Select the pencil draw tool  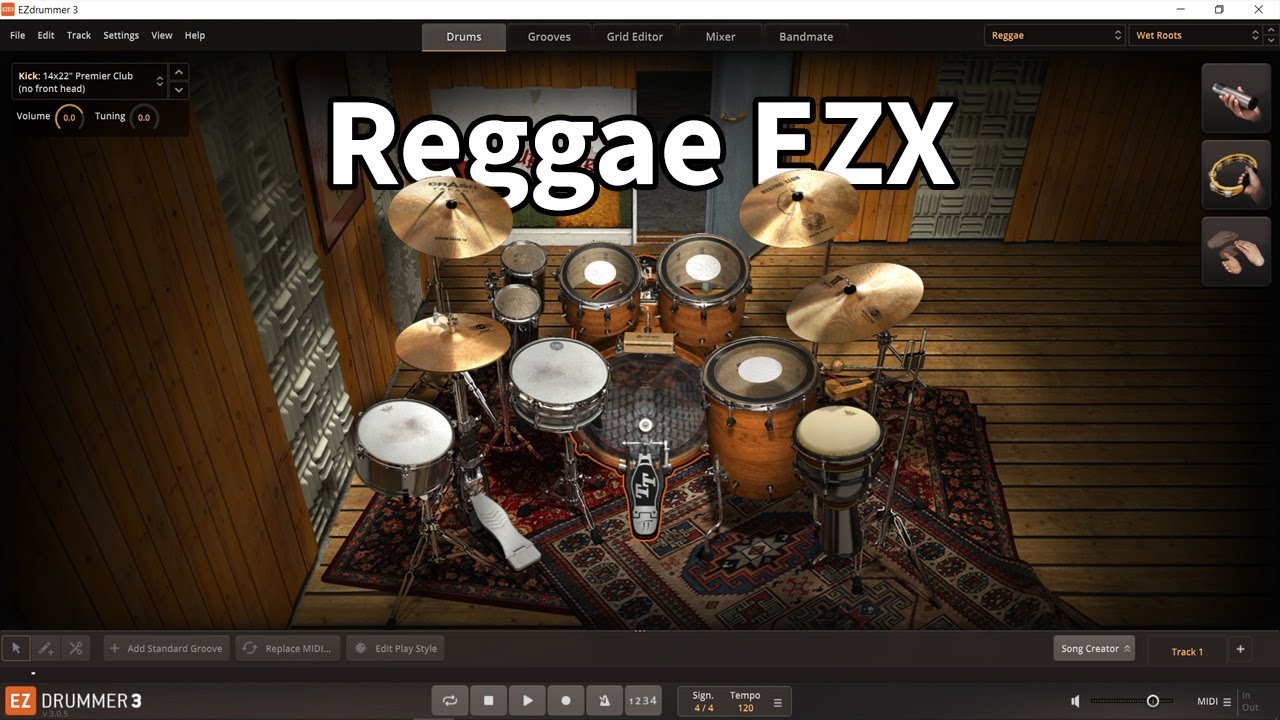(46, 648)
